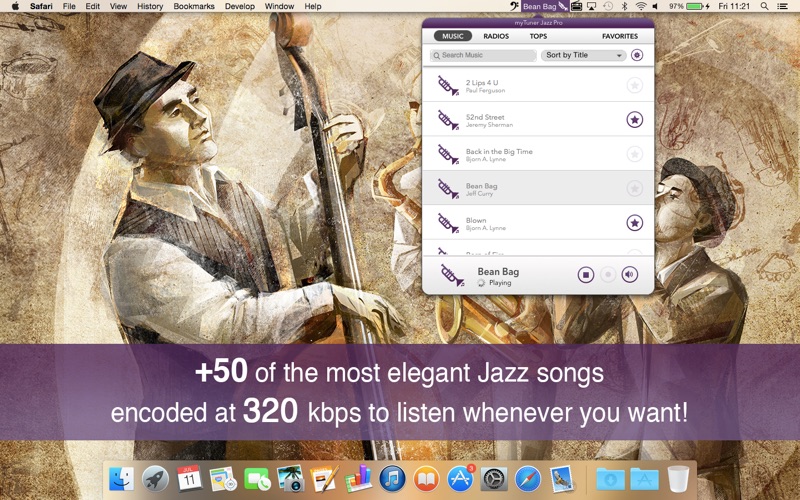This screenshot has height=500, width=800.
Task: Click trumpet icon for Blown
Action: (448, 223)
